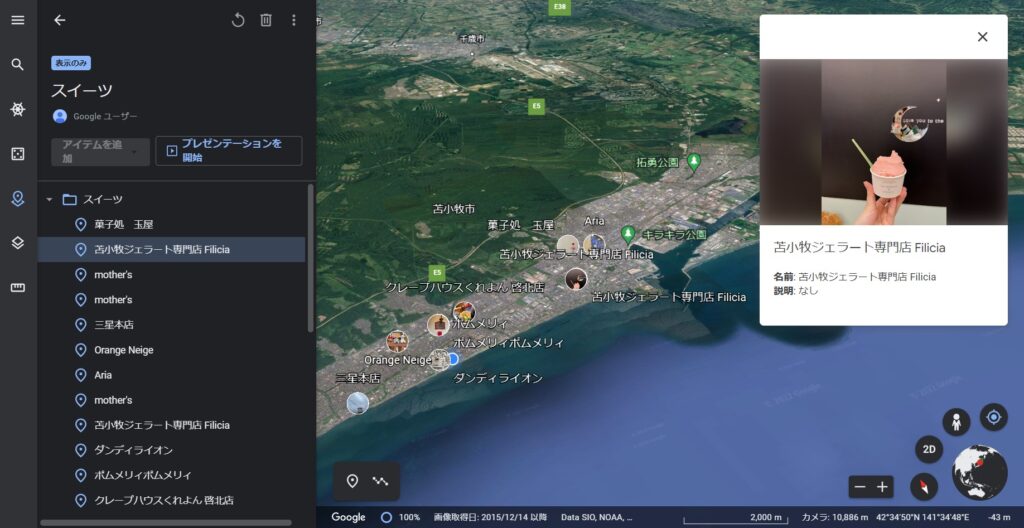
Task: Toggle the 2D view button
Action: pyautogui.click(x=929, y=450)
